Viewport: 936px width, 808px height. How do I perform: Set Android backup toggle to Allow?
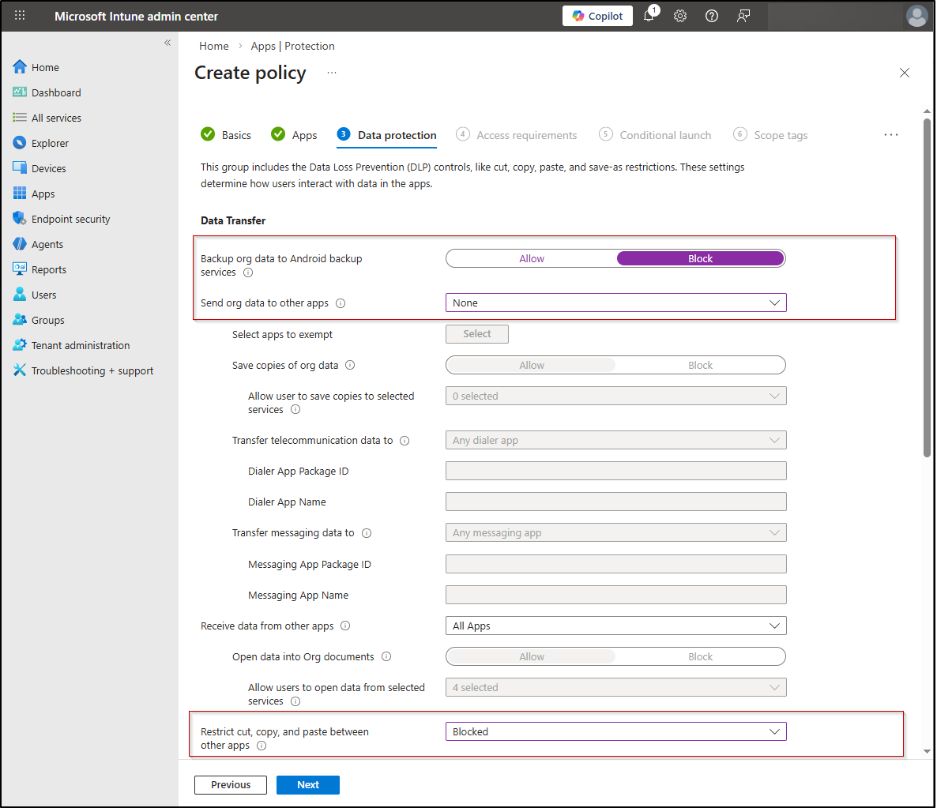coord(531,258)
